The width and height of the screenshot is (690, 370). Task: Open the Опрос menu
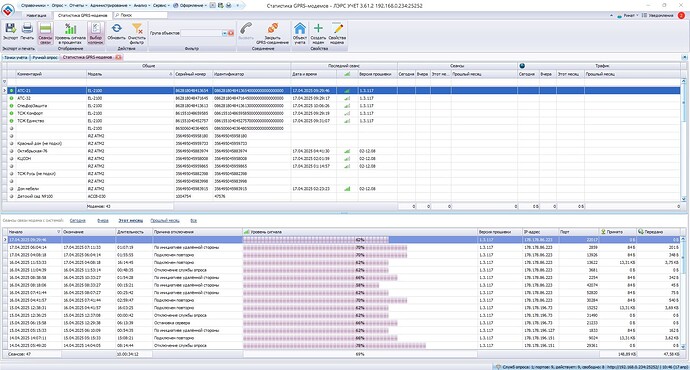[x=59, y=6]
